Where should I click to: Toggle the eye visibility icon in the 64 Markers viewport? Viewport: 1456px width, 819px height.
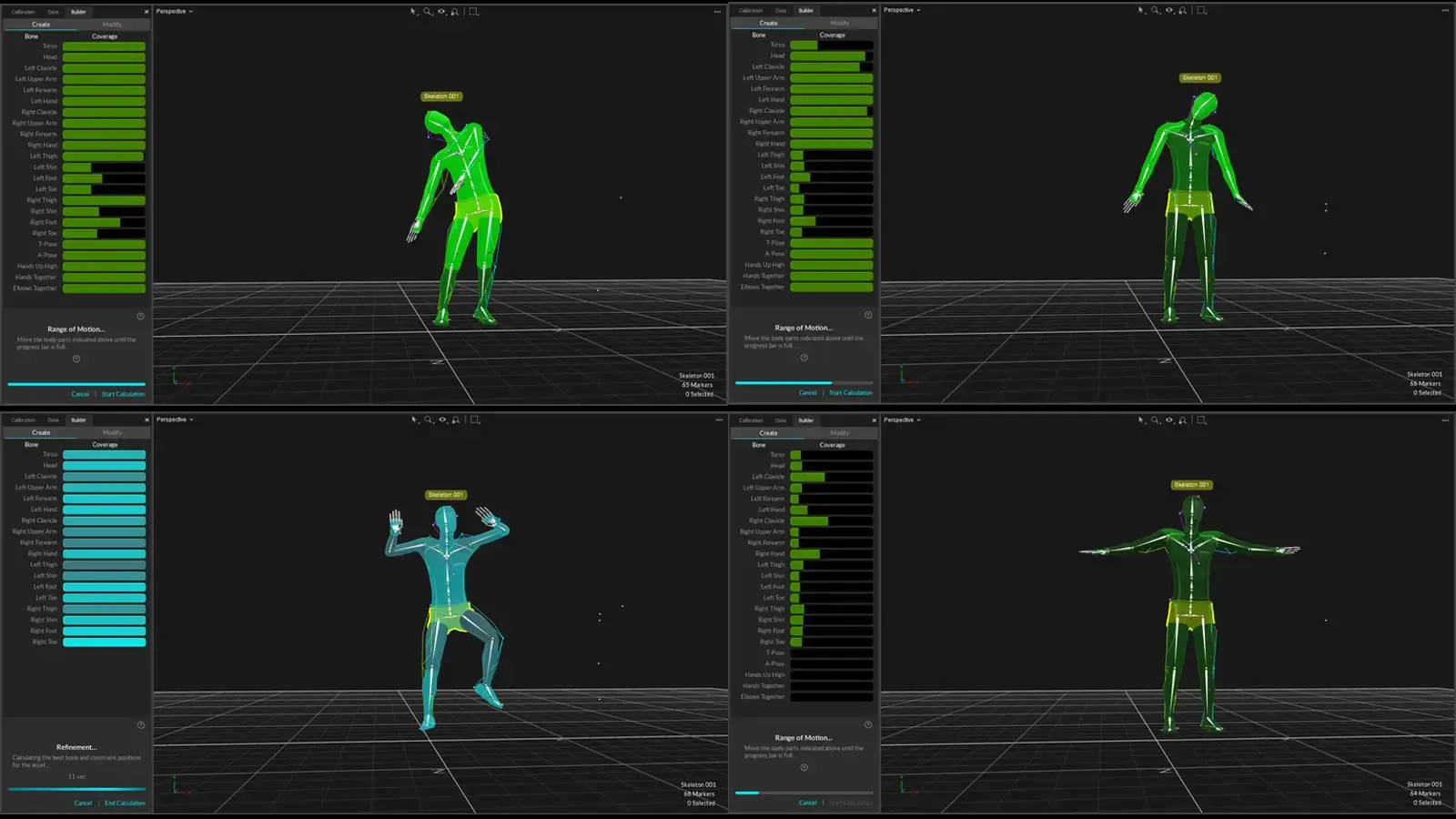[1169, 420]
